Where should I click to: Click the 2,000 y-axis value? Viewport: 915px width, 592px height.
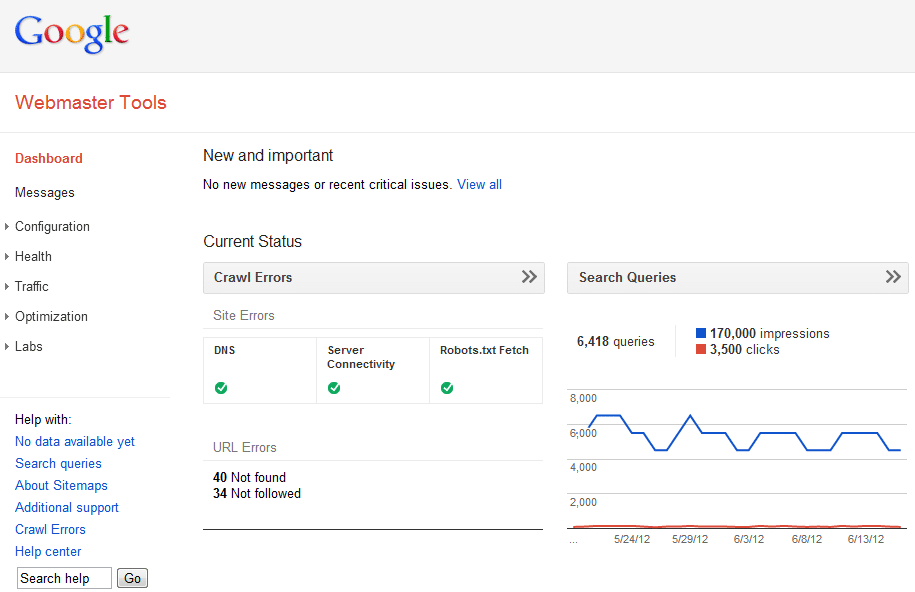tap(583, 502)
